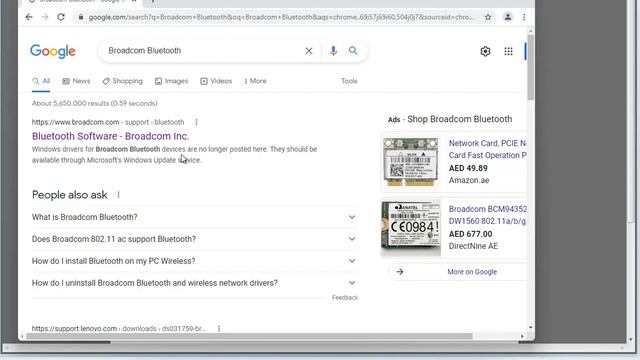The height and width of the screenshot is (360, 640).
Task: Click the Amazon.ae seller name
Action: (469, 180)
